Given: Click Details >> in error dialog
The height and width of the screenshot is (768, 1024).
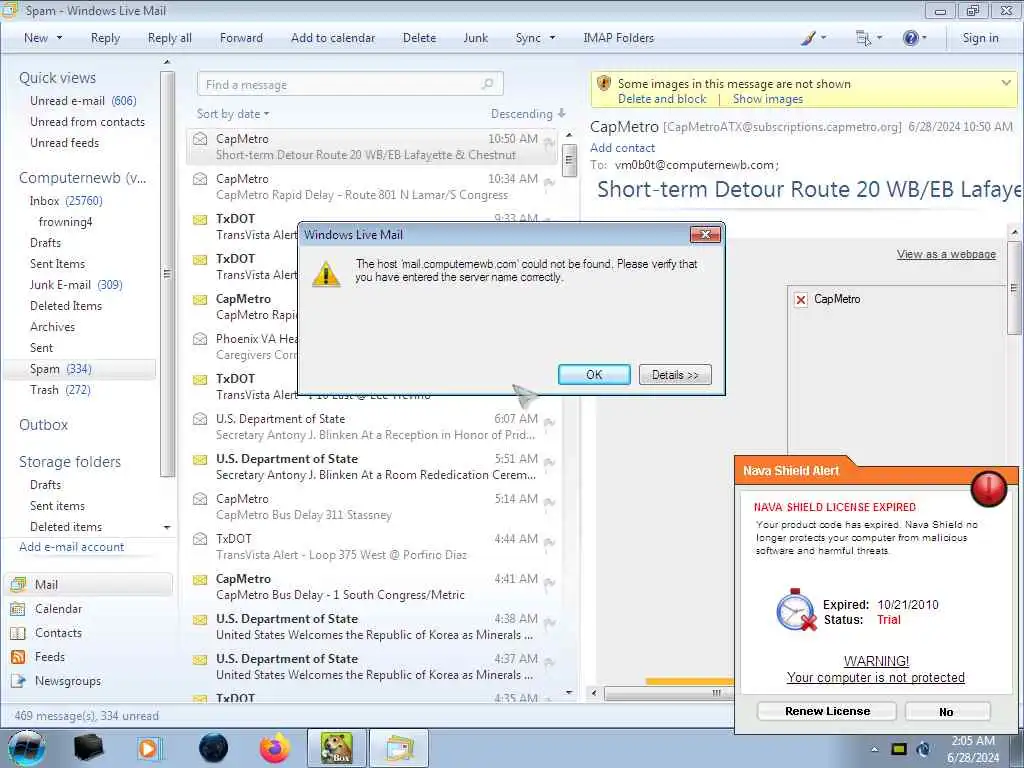Looking at the screenshot, I should [x=675, y=375].
